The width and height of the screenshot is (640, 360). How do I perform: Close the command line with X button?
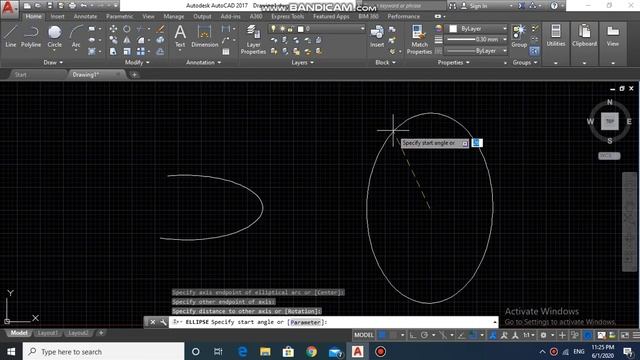[152, 322]
